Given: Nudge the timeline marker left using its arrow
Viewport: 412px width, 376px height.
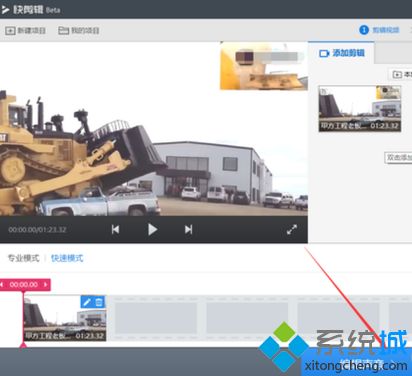Looking at the screenshot, I should tap(2, 285).
